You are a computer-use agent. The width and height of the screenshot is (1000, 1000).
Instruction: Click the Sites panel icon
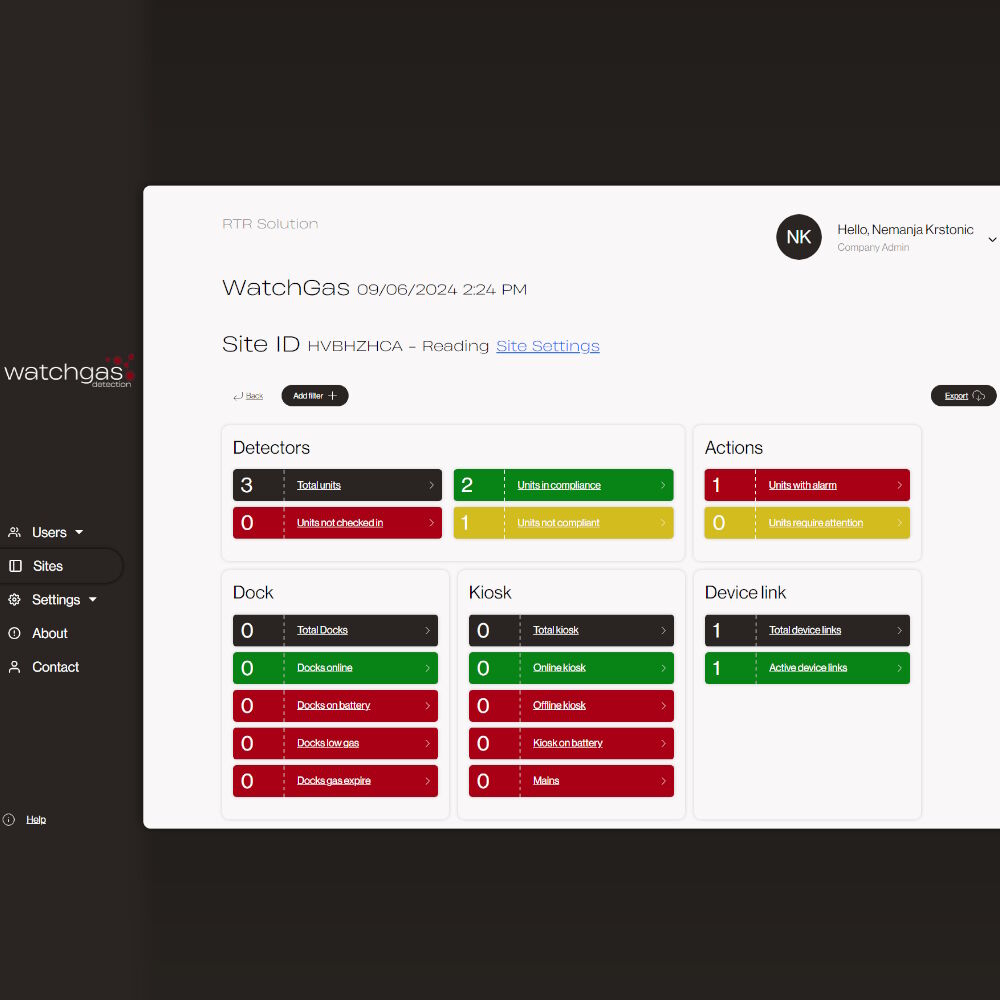click(15, 566)
